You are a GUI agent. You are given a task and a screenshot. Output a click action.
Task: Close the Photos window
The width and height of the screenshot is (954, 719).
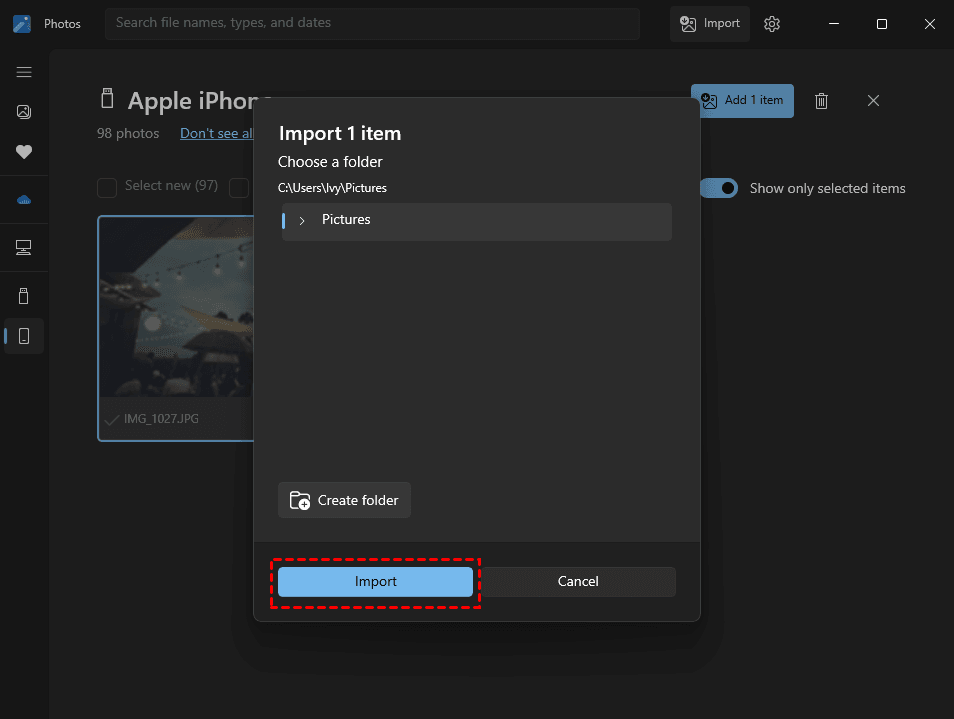[930, 24]
